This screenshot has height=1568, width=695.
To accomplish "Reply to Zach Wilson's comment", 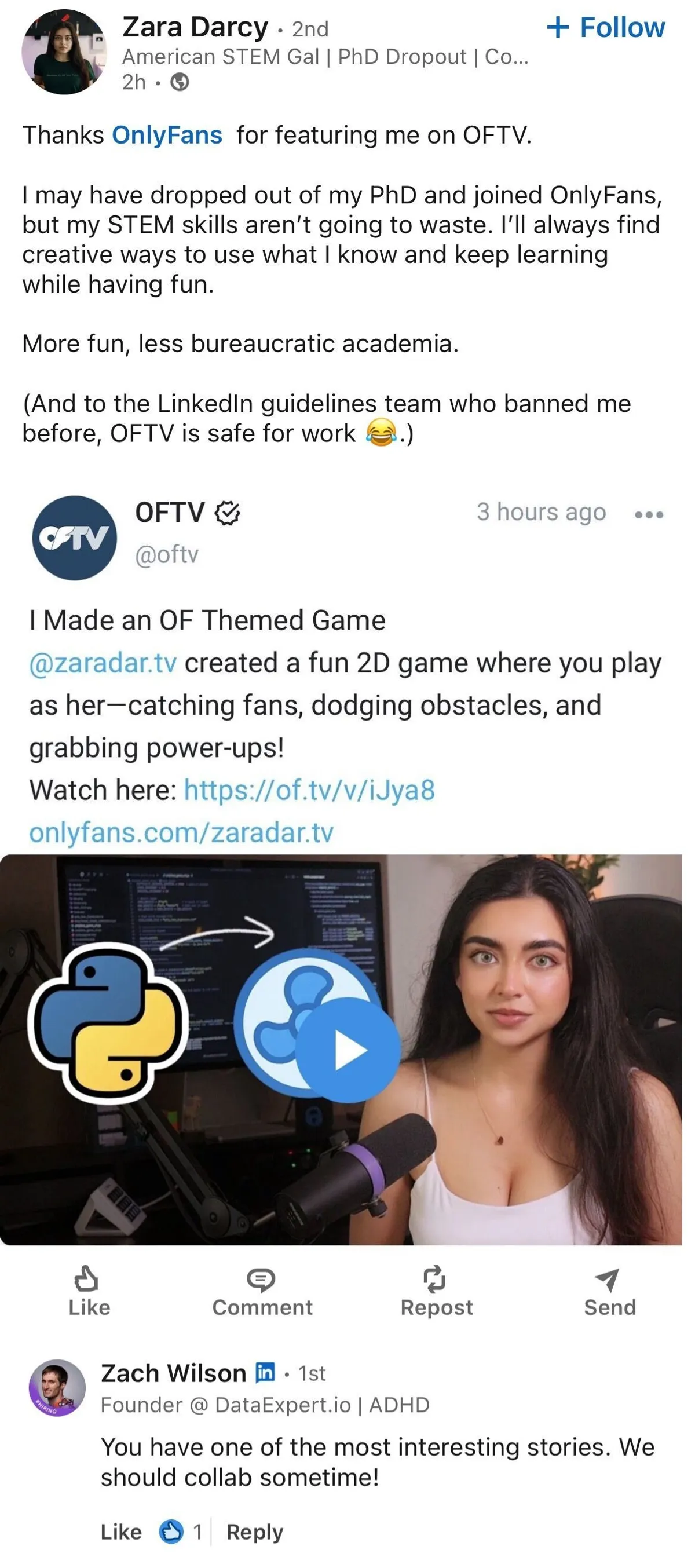I will click(x=254, y=1532).
